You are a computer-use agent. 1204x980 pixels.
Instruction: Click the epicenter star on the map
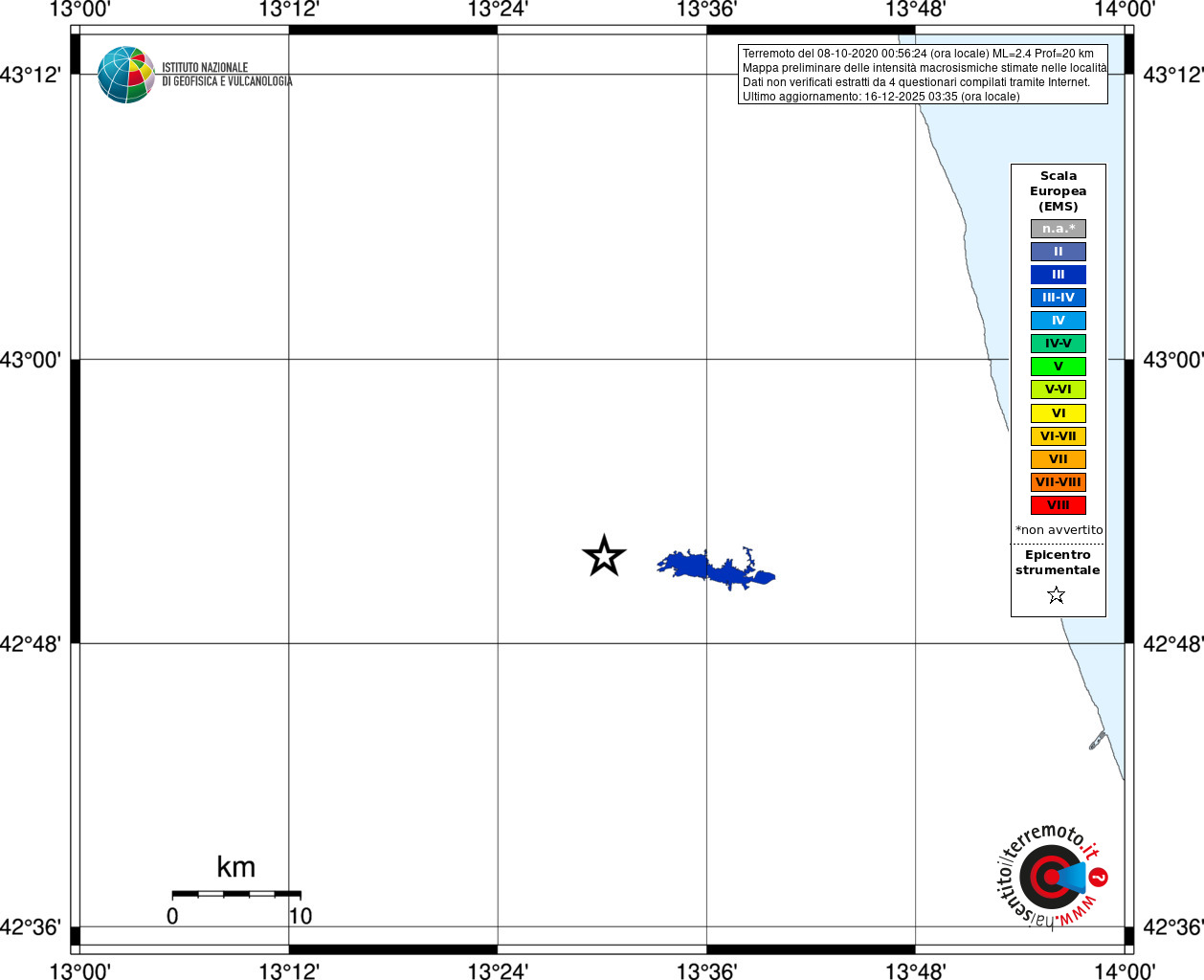pos(604,556)
